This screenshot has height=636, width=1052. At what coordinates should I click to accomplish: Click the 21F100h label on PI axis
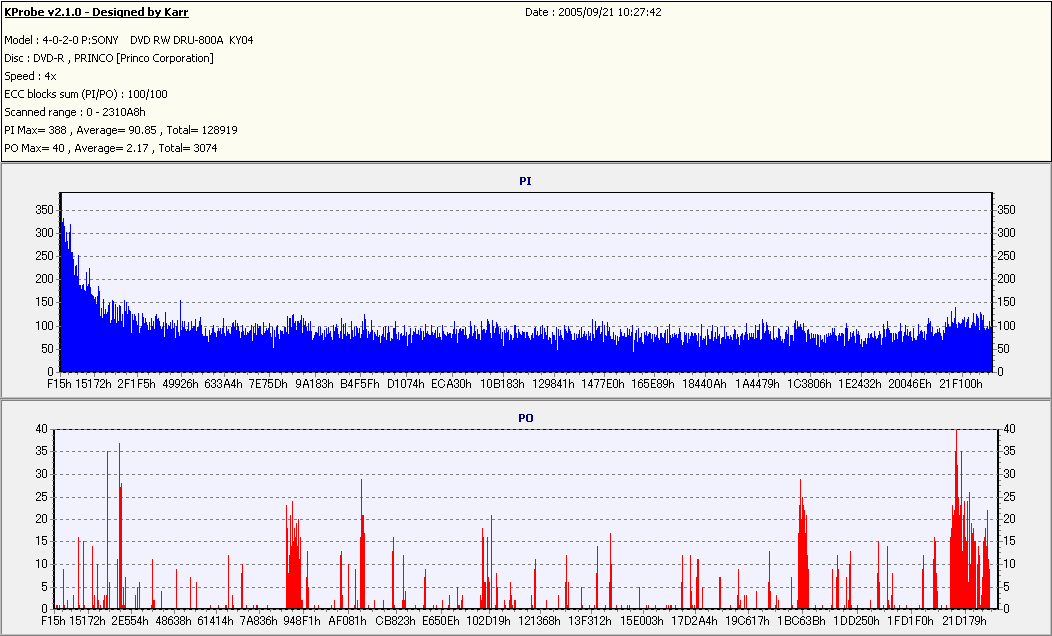point(959,383)
